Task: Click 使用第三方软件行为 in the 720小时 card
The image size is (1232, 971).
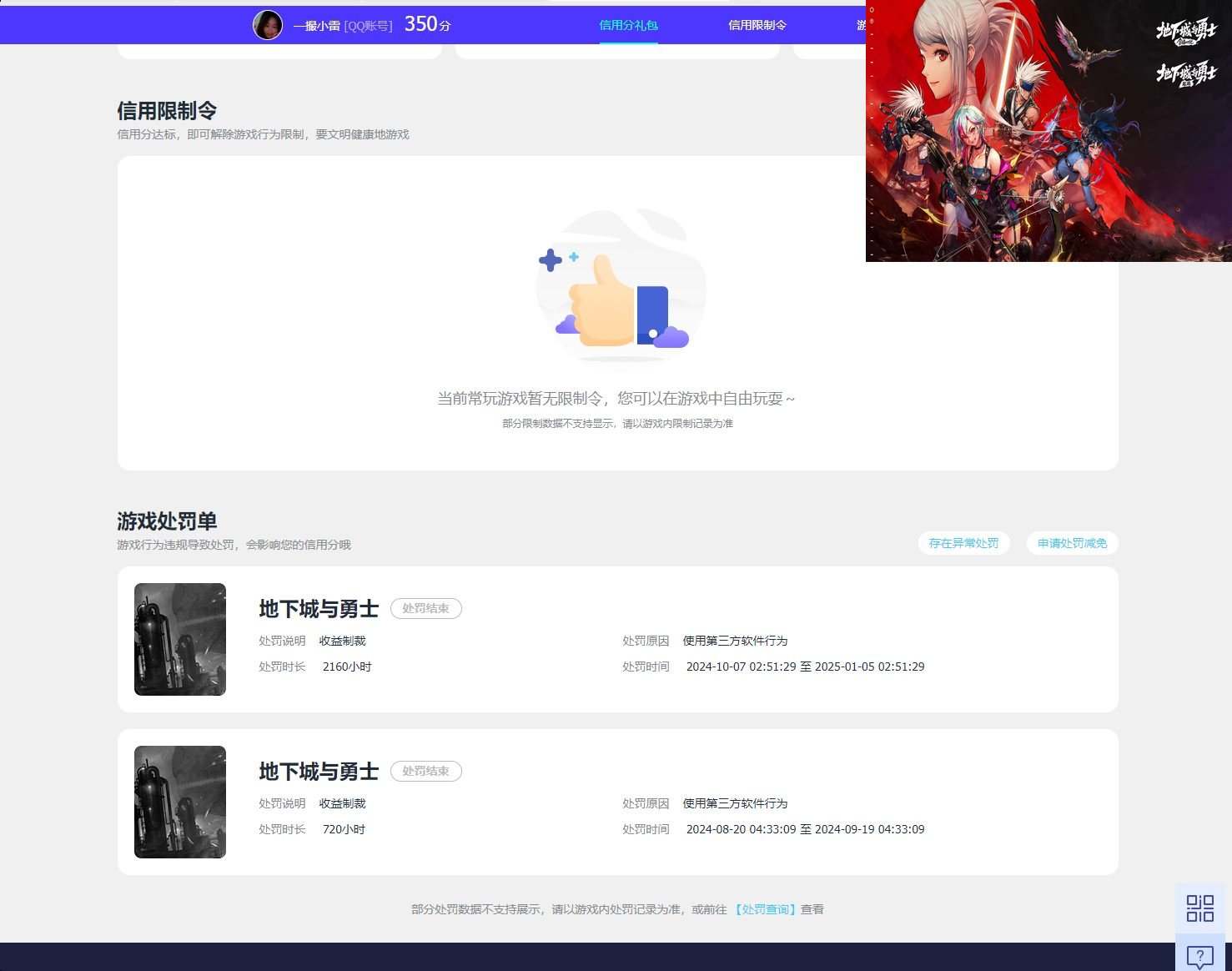Action: pos(735,803)
